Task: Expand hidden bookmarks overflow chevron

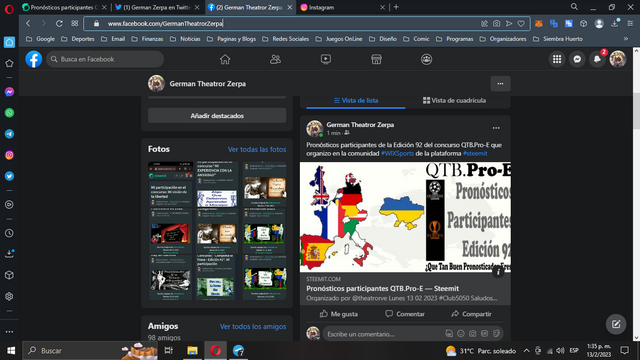Action: pos(626,39)
